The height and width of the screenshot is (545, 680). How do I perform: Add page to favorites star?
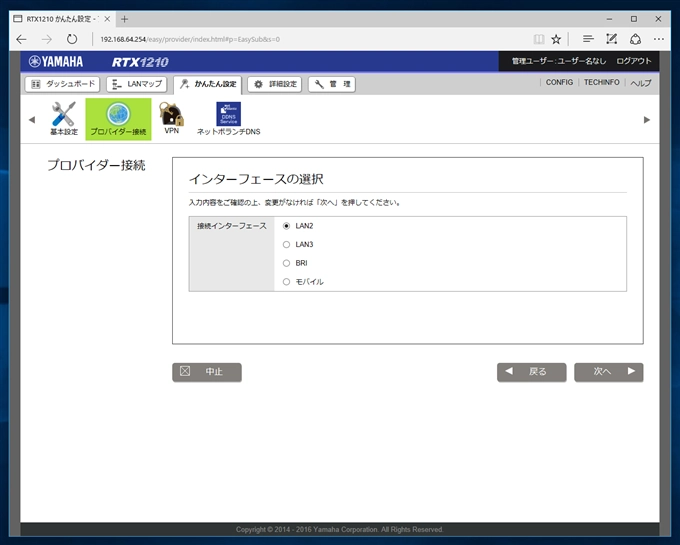(x=556, y=39)
